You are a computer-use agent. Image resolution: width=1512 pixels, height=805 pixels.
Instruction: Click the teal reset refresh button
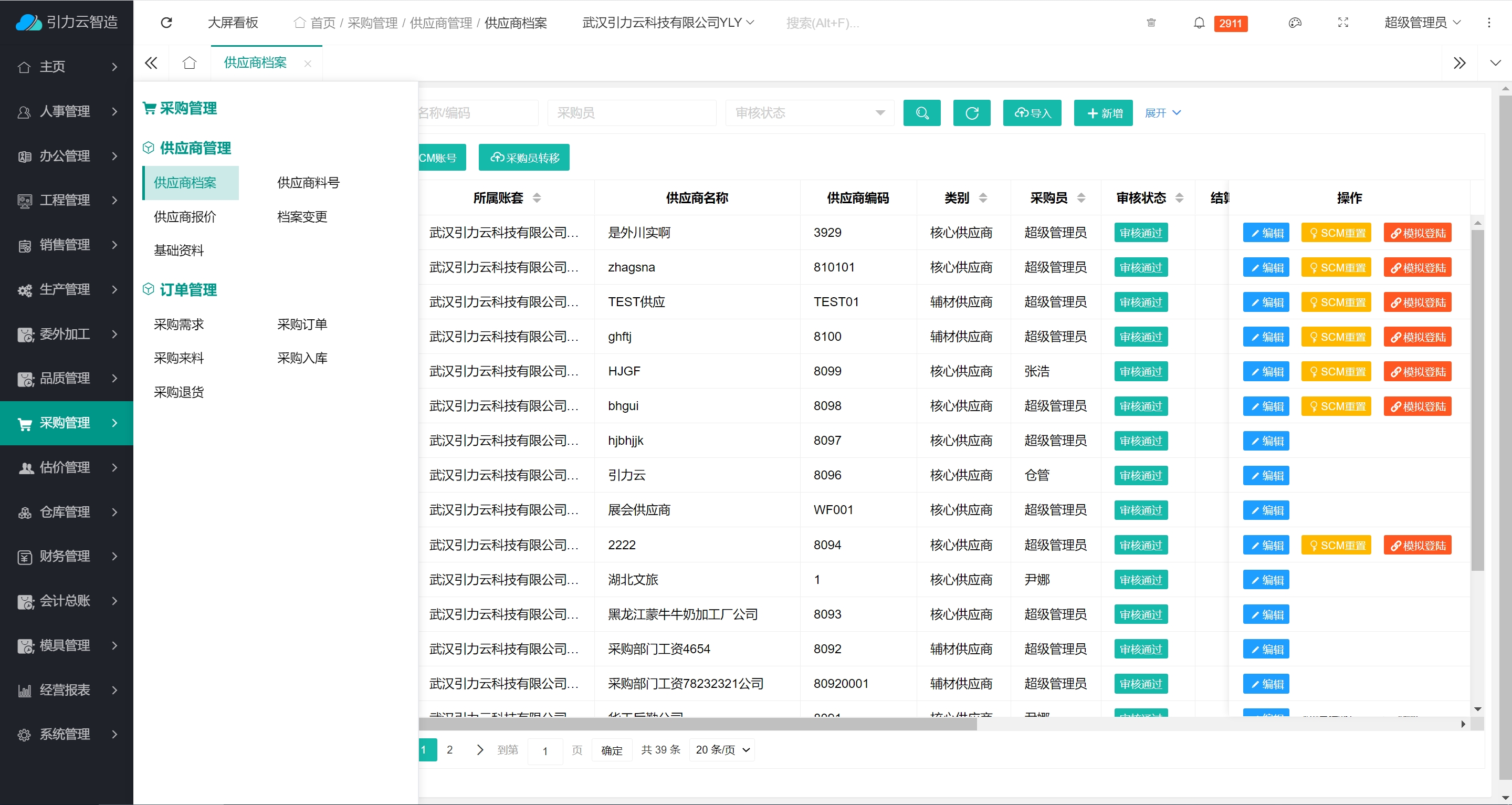[x=971, y=113]
